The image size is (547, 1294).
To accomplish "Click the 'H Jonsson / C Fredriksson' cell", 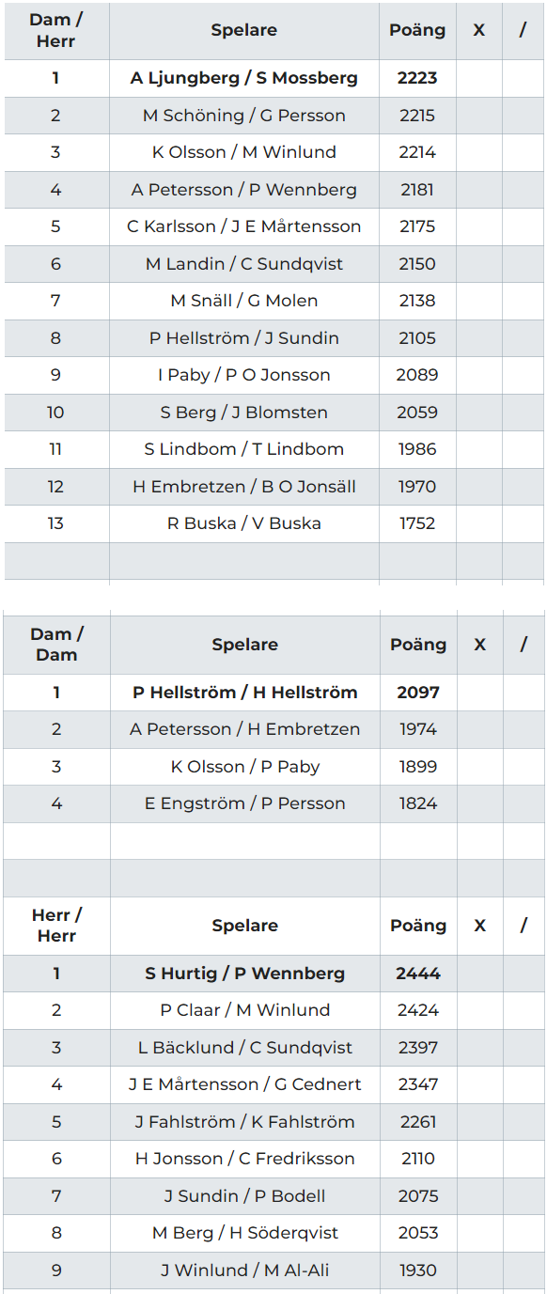I will point(244,1159).
